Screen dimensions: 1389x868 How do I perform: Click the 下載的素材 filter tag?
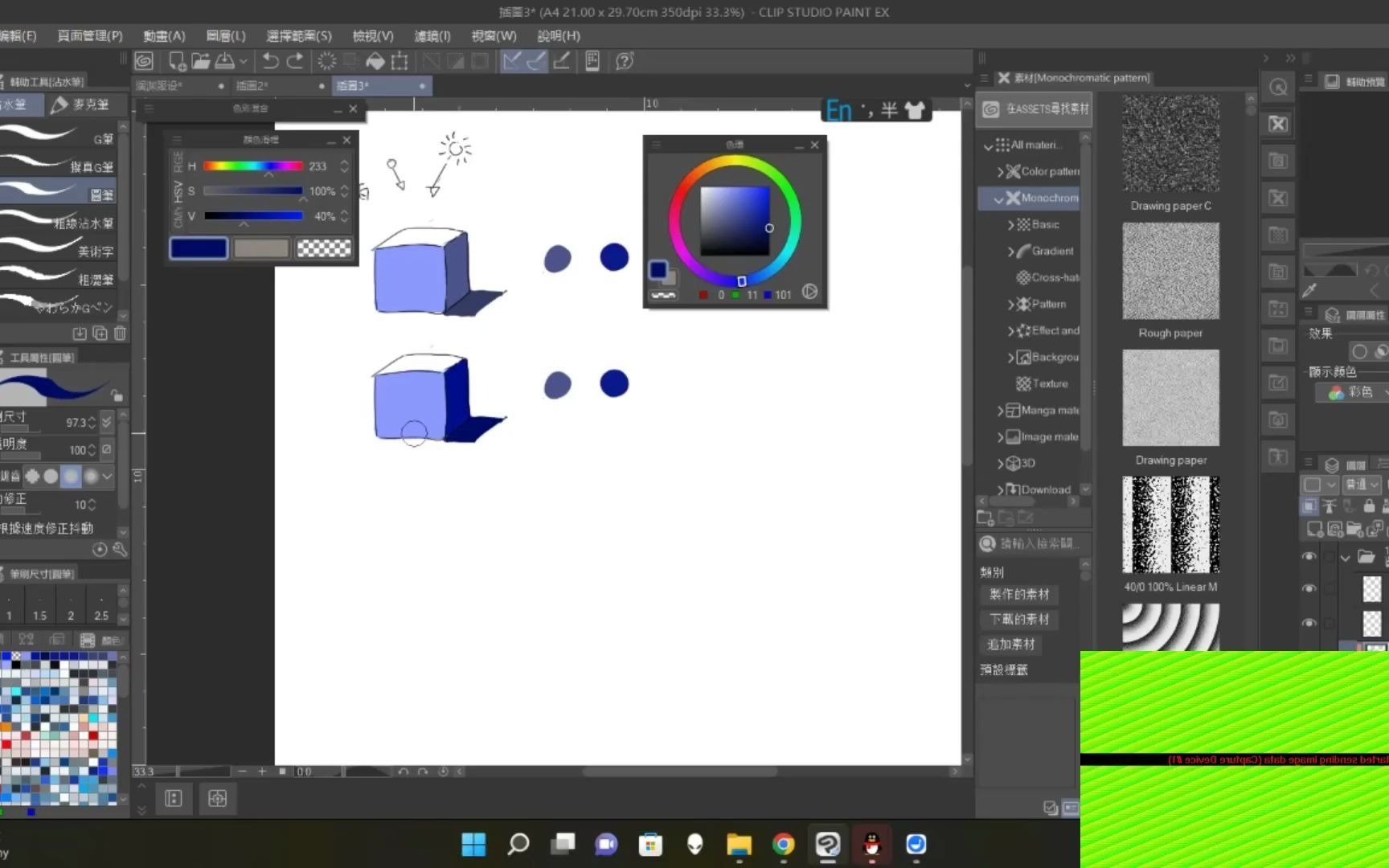pyautogui.click(x=1019, y=619)
